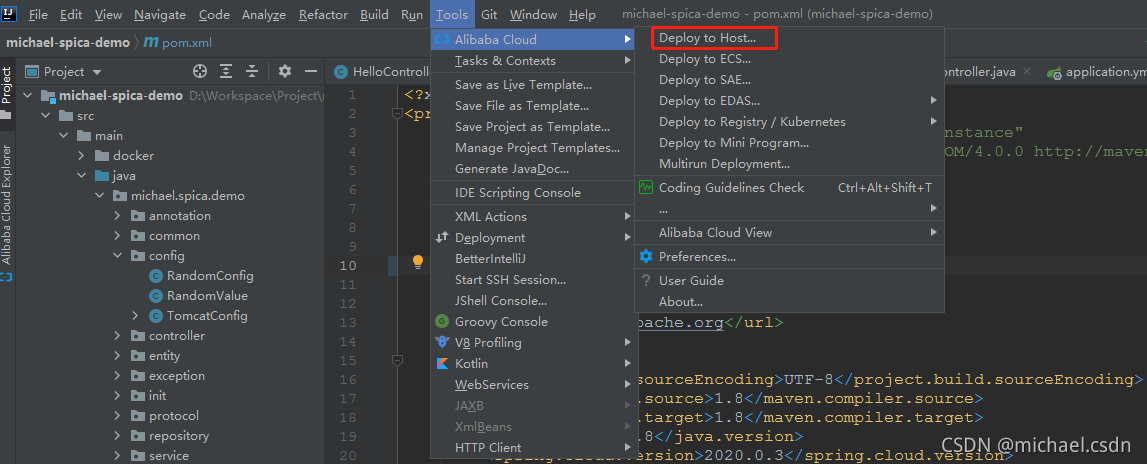
Task: Open Alibaba Cloud Preferences
Action: coord(789,257)
